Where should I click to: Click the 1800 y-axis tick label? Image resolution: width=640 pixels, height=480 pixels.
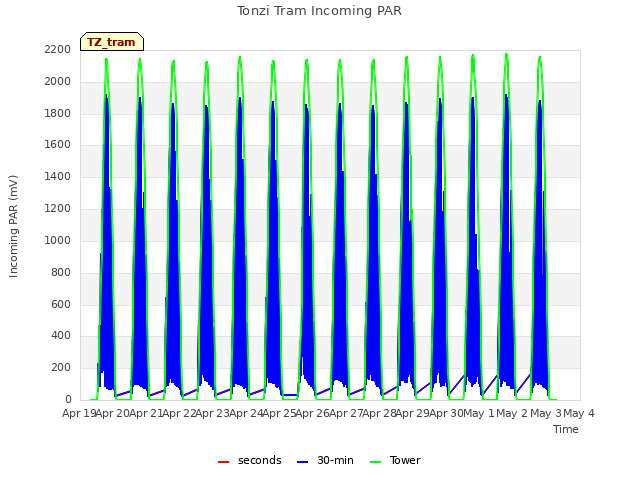click(x=58, y=113)
